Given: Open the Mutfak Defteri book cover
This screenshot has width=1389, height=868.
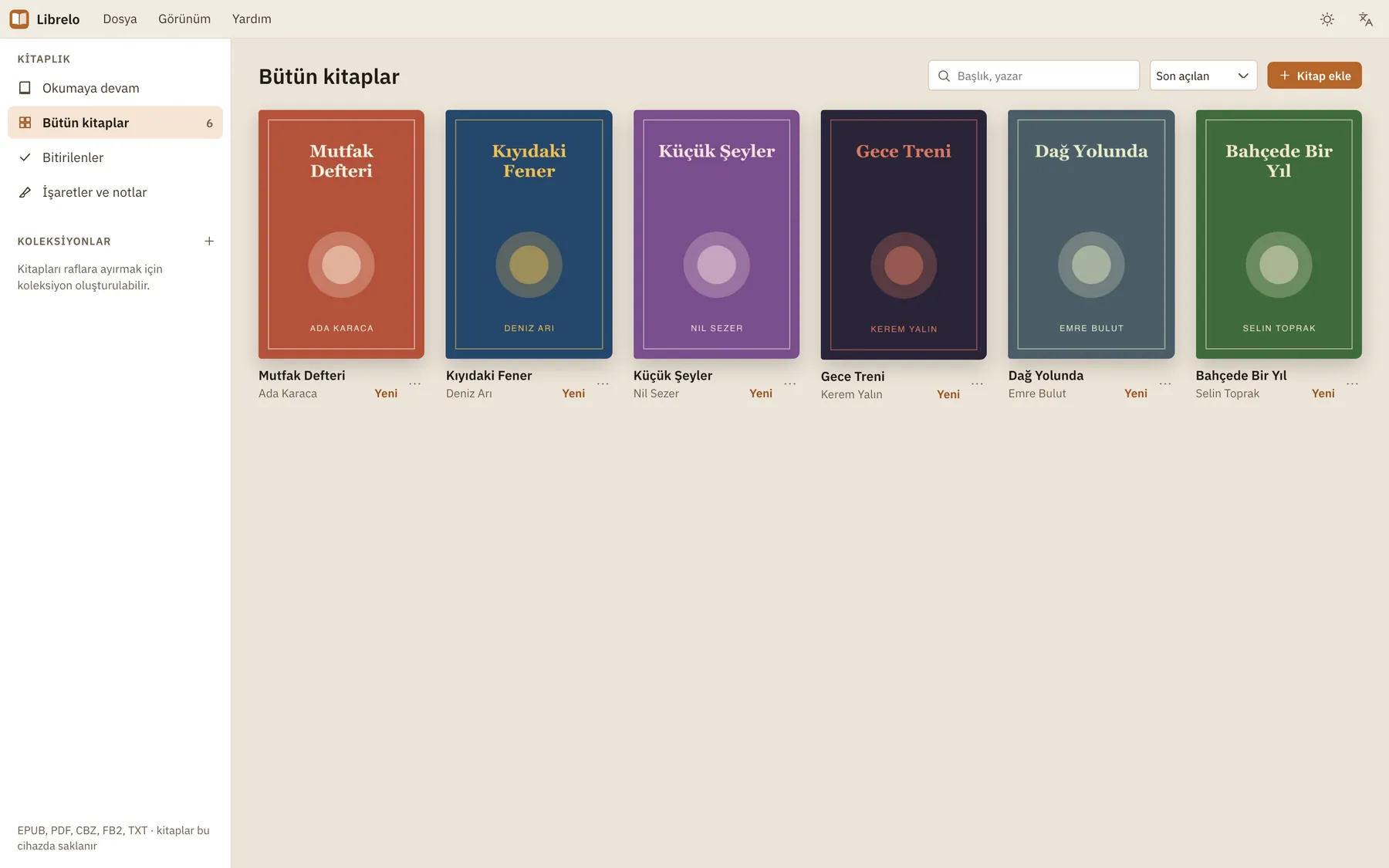Looking at the screenshot, I should click(341, 235).
